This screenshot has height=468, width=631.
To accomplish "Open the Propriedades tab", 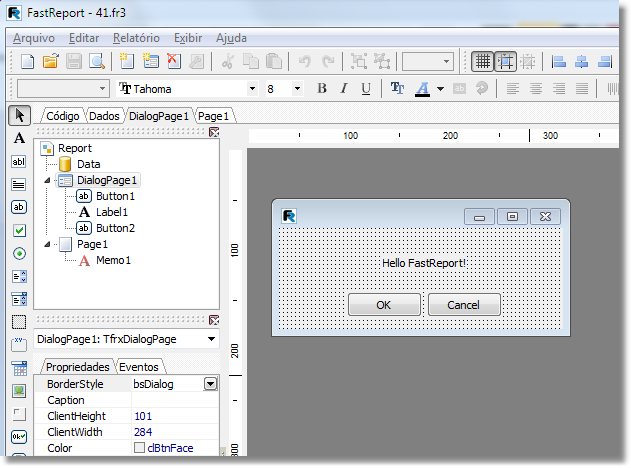I will click(78, 367).
